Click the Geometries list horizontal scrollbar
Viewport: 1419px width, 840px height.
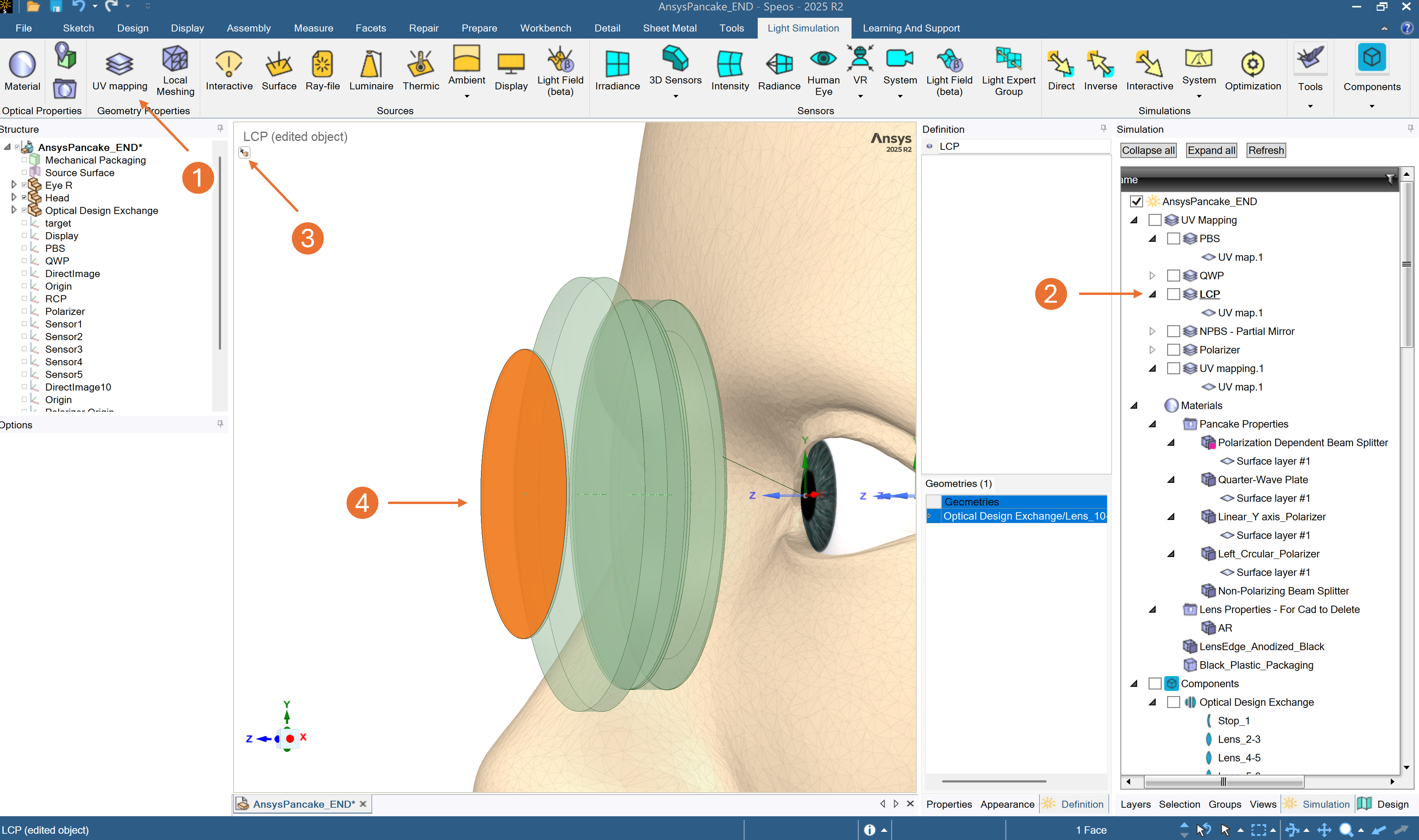click(993, 781)
